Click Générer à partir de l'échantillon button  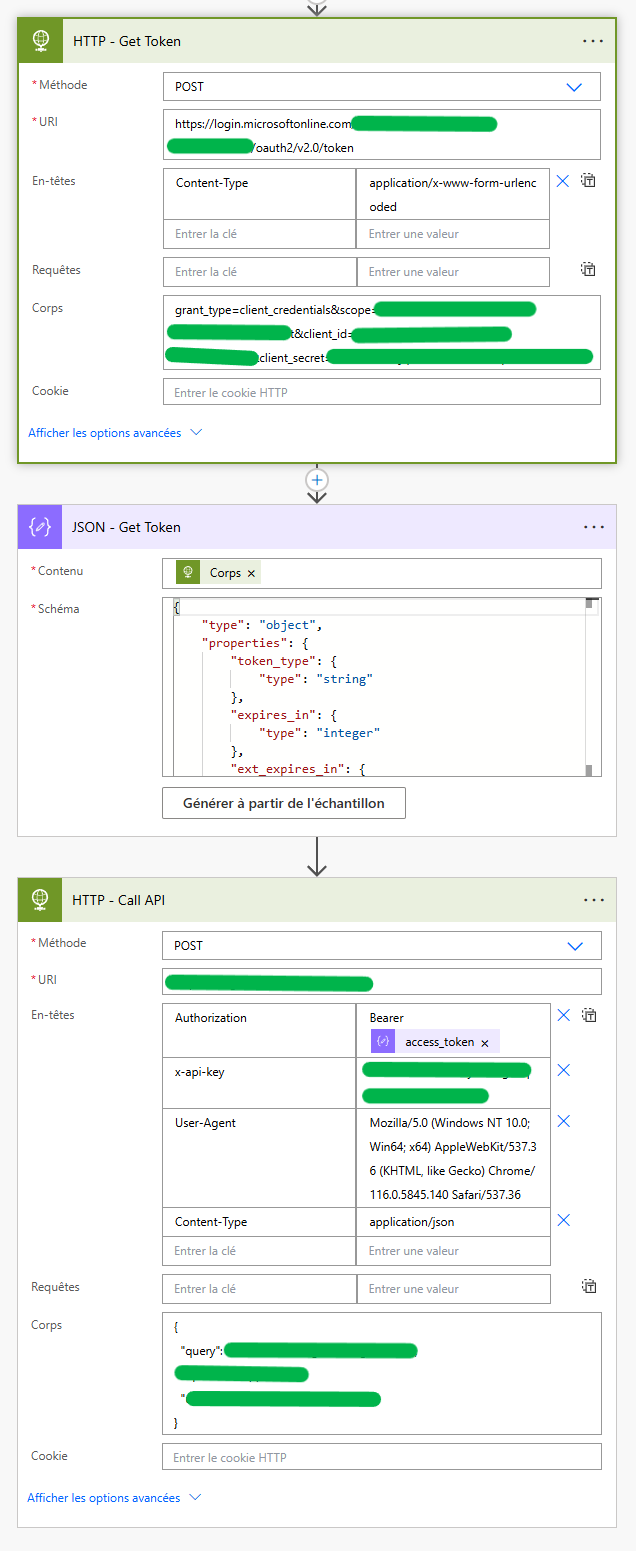(283, 802)
